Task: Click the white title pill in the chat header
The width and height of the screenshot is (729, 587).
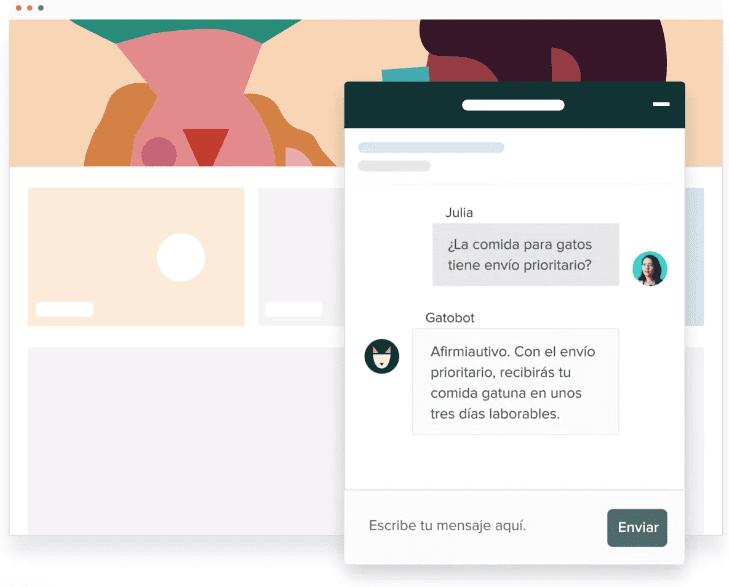Action: click(x=513, y=105)
